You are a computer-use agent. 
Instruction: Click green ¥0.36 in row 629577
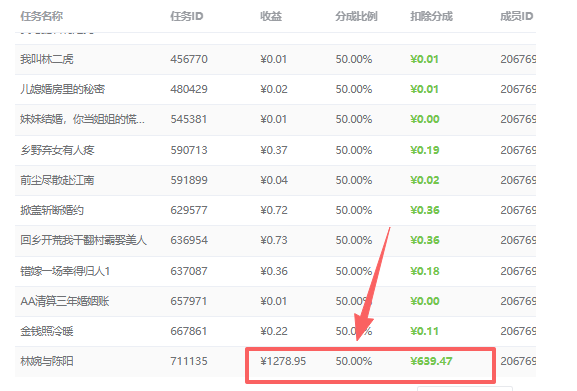(425, 210)
